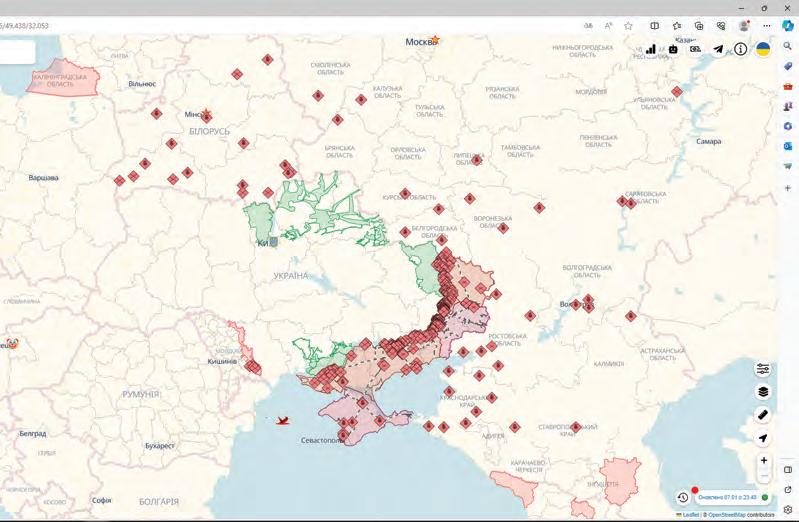Click the red marker near Ulyanovsk oblast
This screenshot has width=799, height=522.
677,92
